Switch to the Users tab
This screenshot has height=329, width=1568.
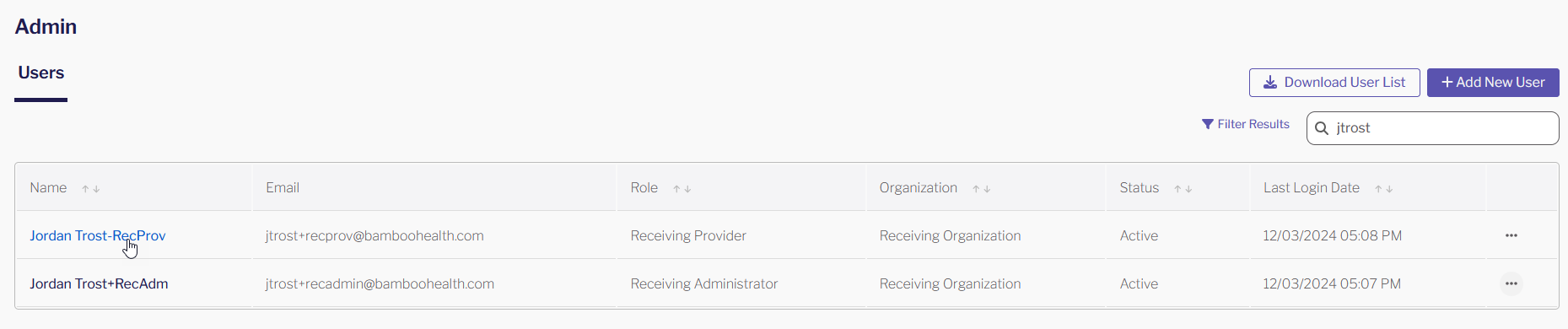(x=41, y=73)
